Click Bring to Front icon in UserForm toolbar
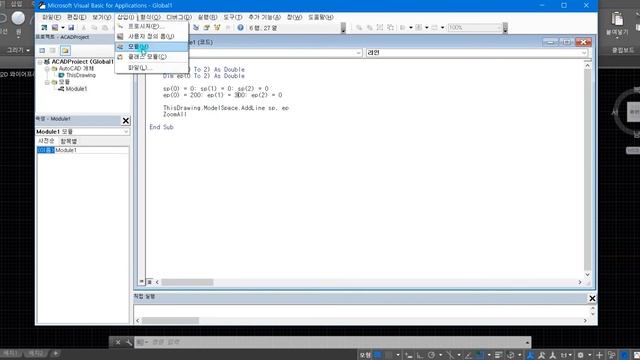Viewport: 640px width, 360px height. pos(359,28)
